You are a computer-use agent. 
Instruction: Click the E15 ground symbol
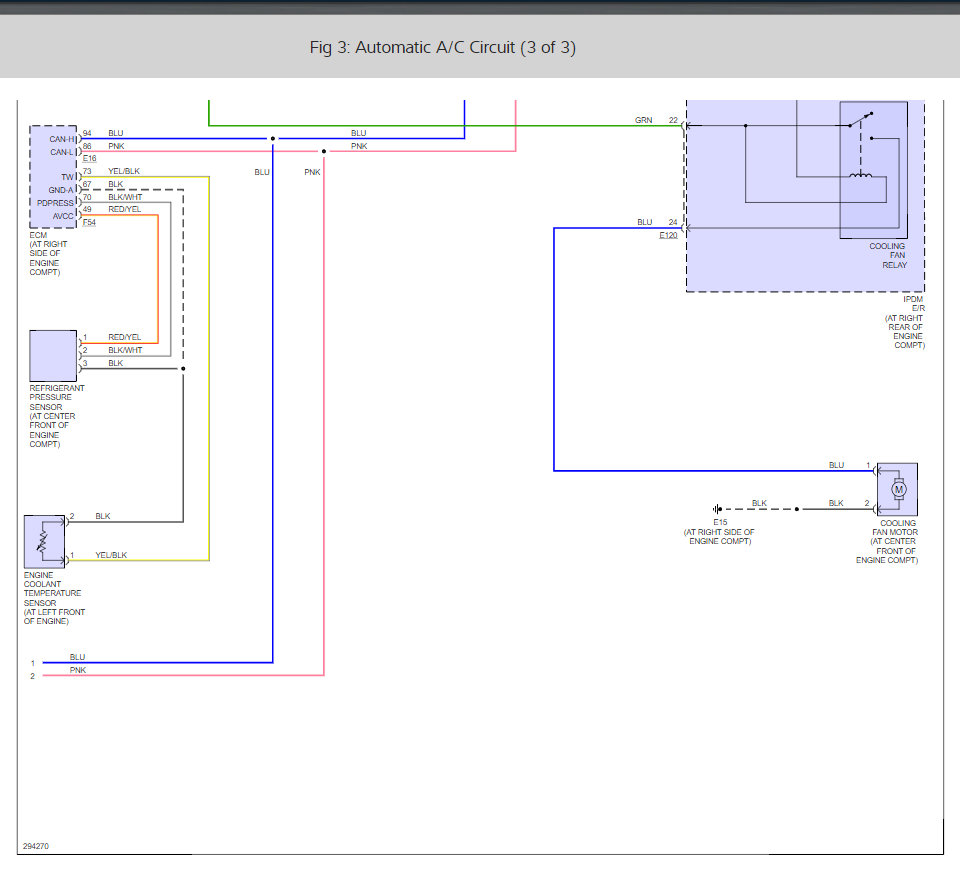(718, 509)
